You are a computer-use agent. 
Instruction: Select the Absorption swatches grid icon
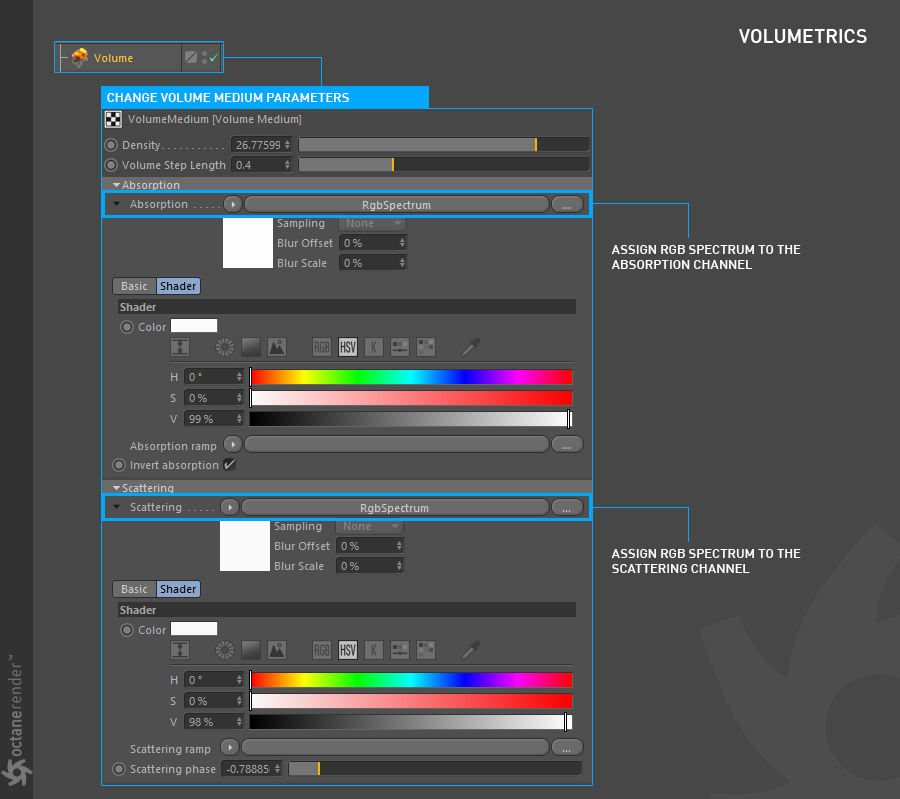point(426,347)
